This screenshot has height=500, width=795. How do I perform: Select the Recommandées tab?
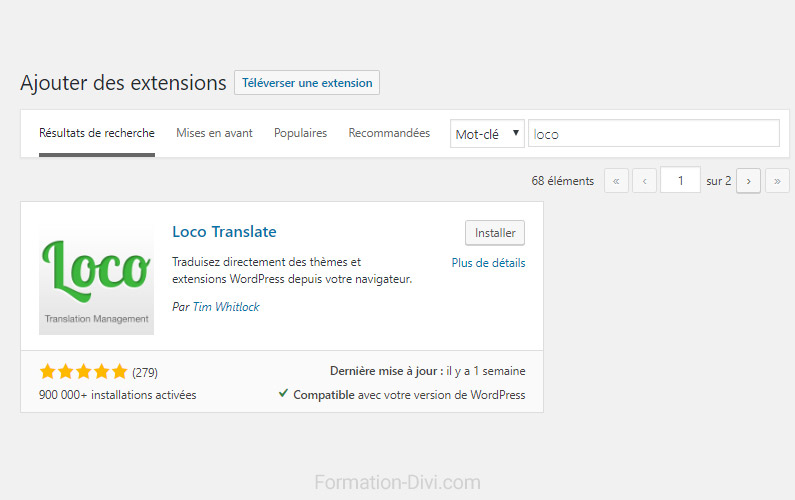coord(389,133)
